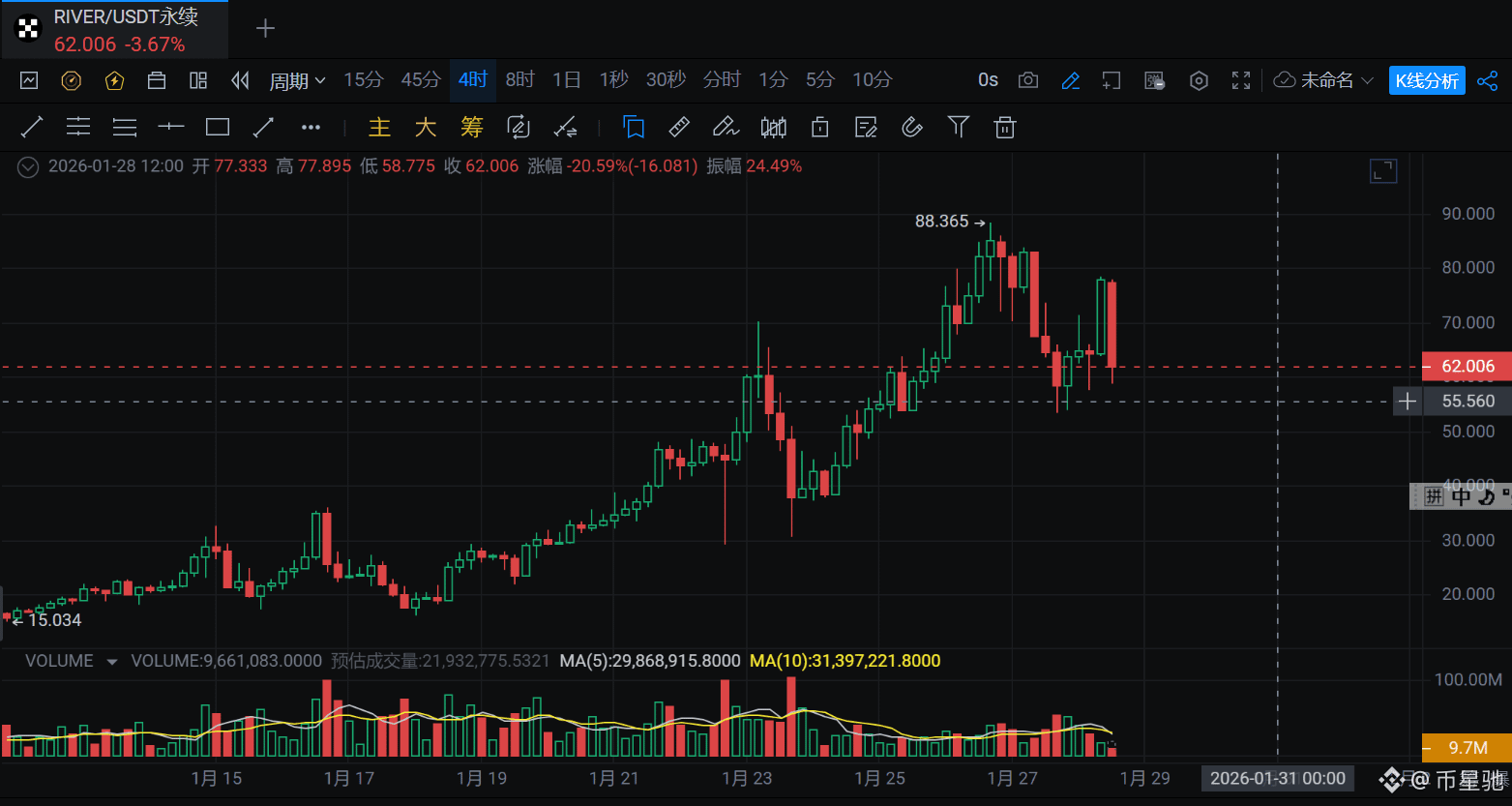
Task: Select the 30秒 timeframe
Action: (667, 80)
